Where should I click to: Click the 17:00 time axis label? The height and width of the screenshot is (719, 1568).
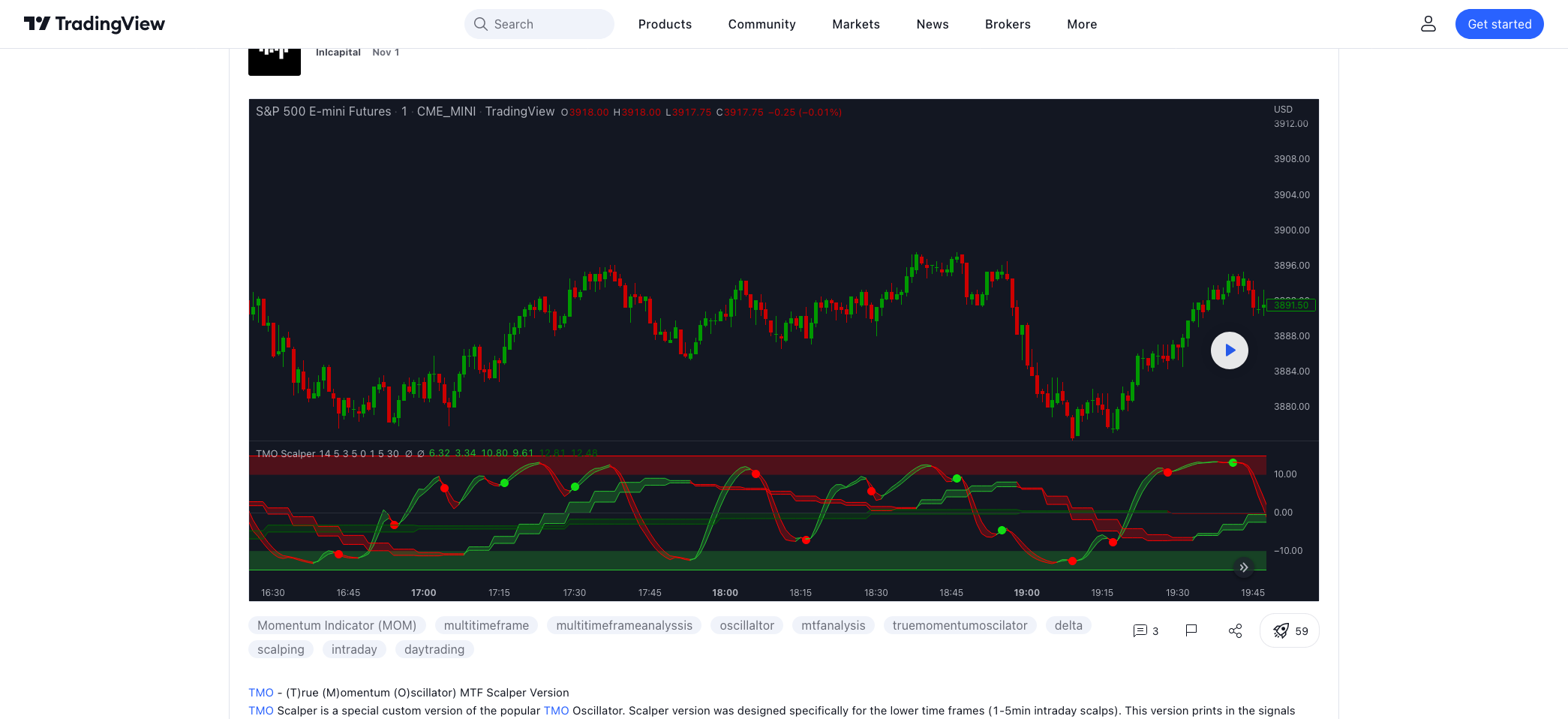tap(423, 593)
